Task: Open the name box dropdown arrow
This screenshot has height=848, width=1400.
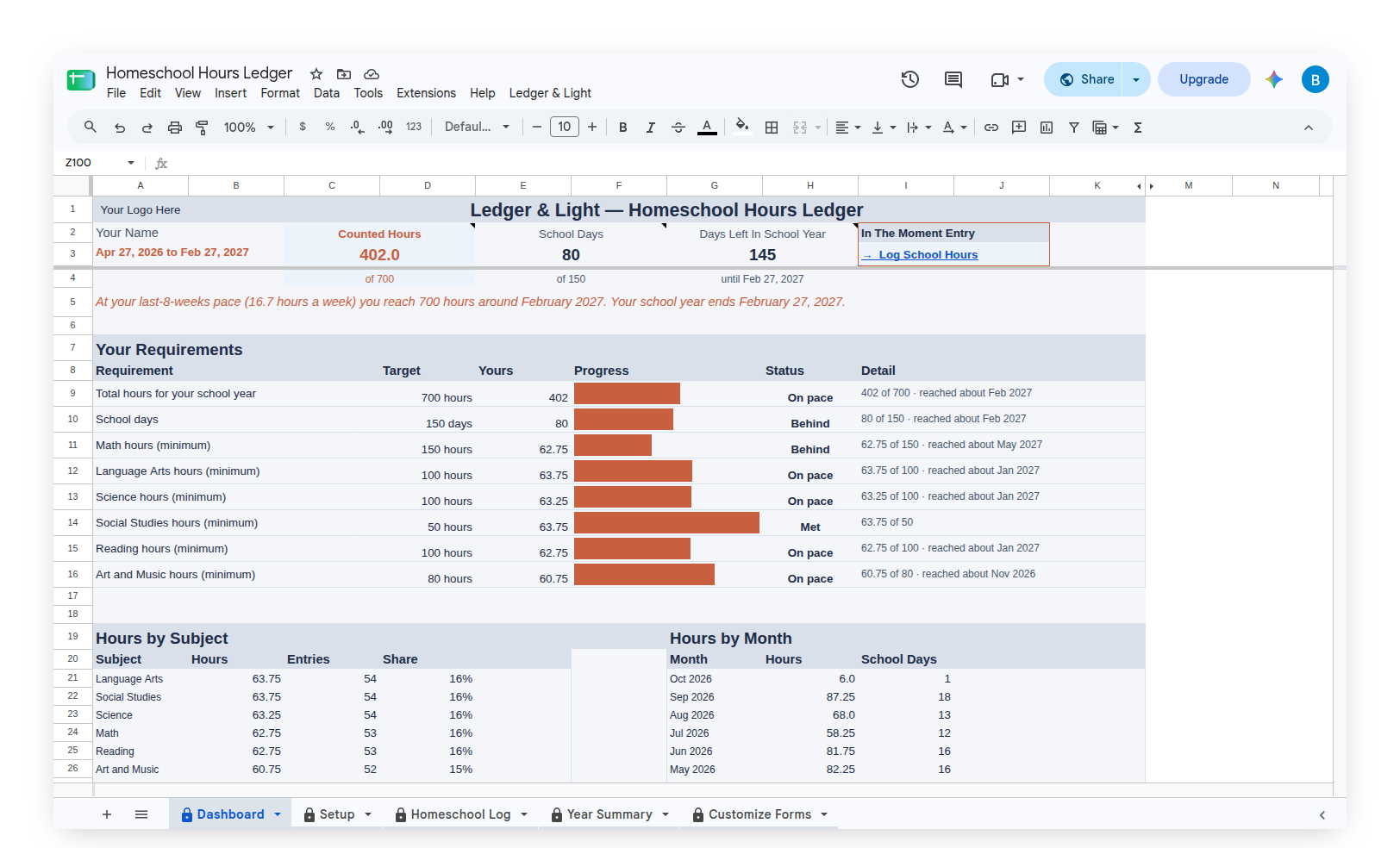Action: click(131, 163)
